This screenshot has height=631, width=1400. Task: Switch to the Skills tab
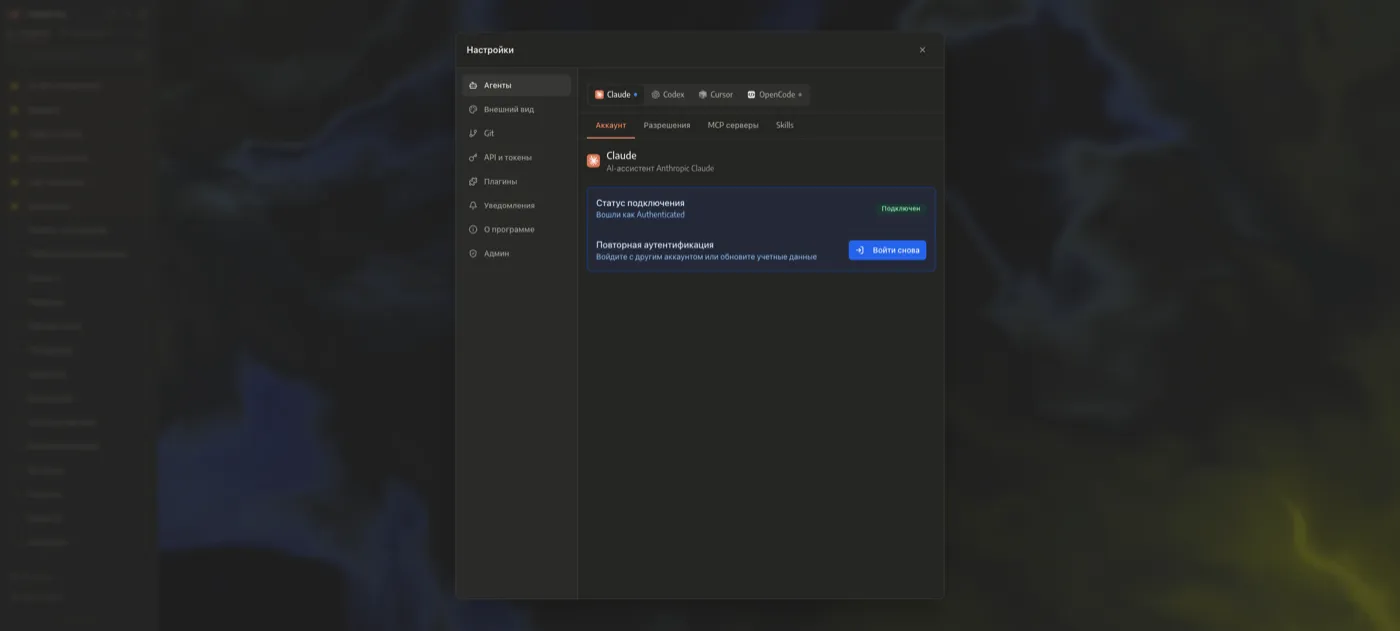785,125
